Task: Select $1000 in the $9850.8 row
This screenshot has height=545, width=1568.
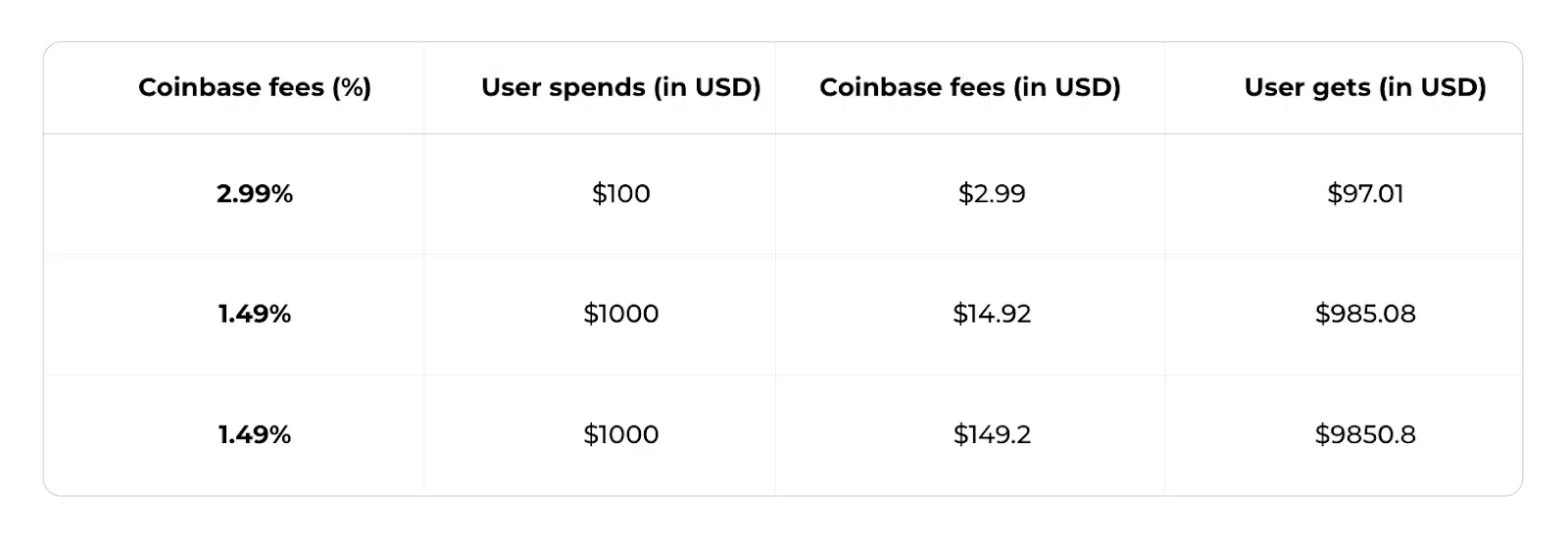Action: click(x=620, y=434)
